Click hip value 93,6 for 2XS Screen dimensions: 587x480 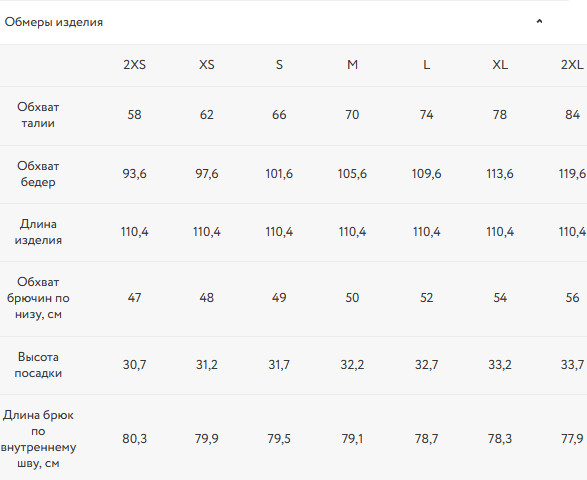134,174
